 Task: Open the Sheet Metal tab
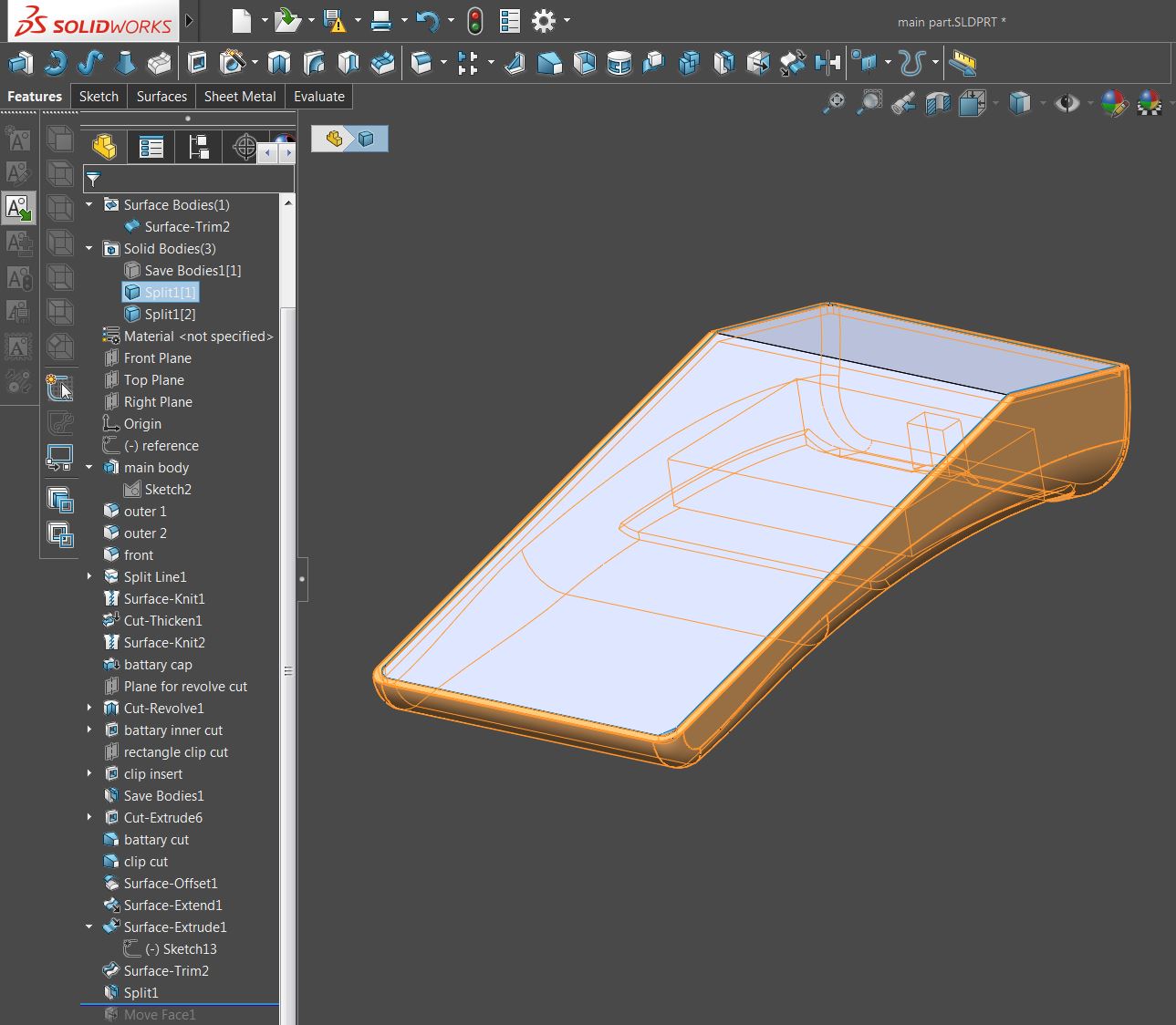coord(240,97)
